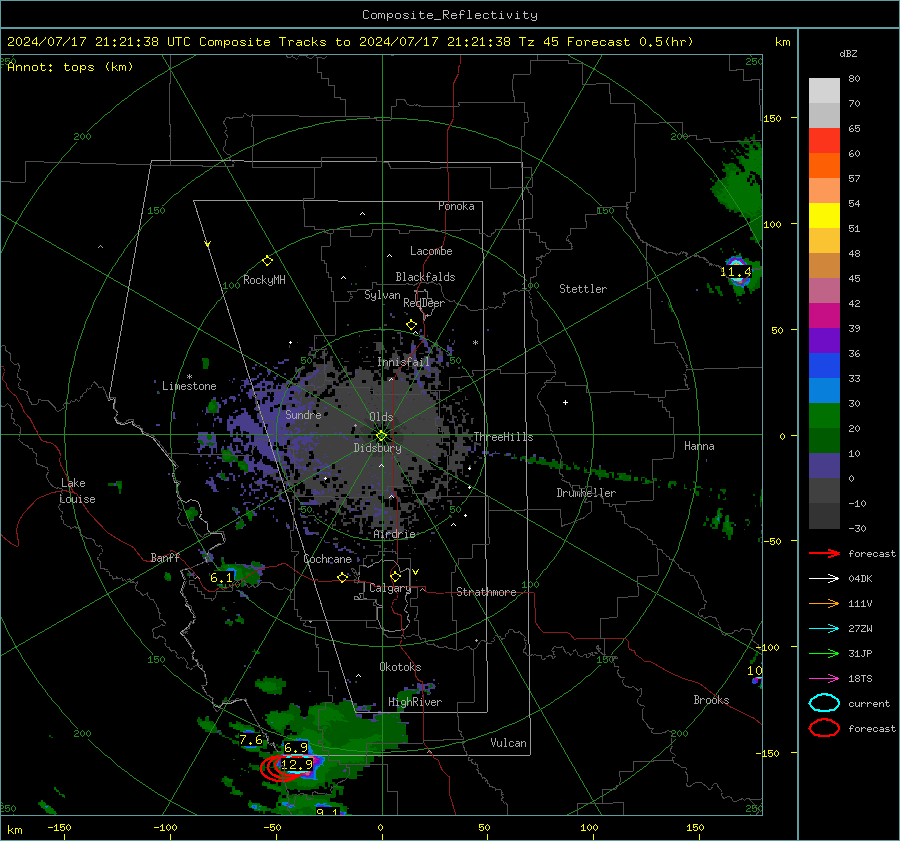900x841 pixels.
Task: Select the yellow diamond marker below RedDeer
Action: pos(411,325)
